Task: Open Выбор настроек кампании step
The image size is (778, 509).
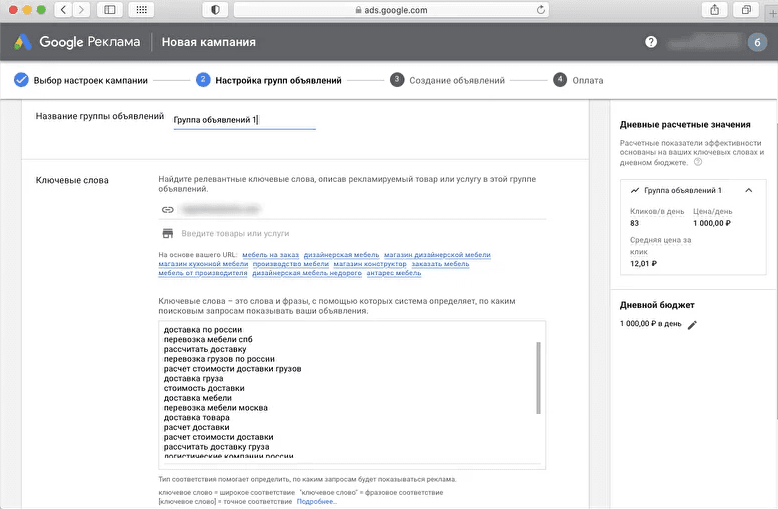Action: 90,80
